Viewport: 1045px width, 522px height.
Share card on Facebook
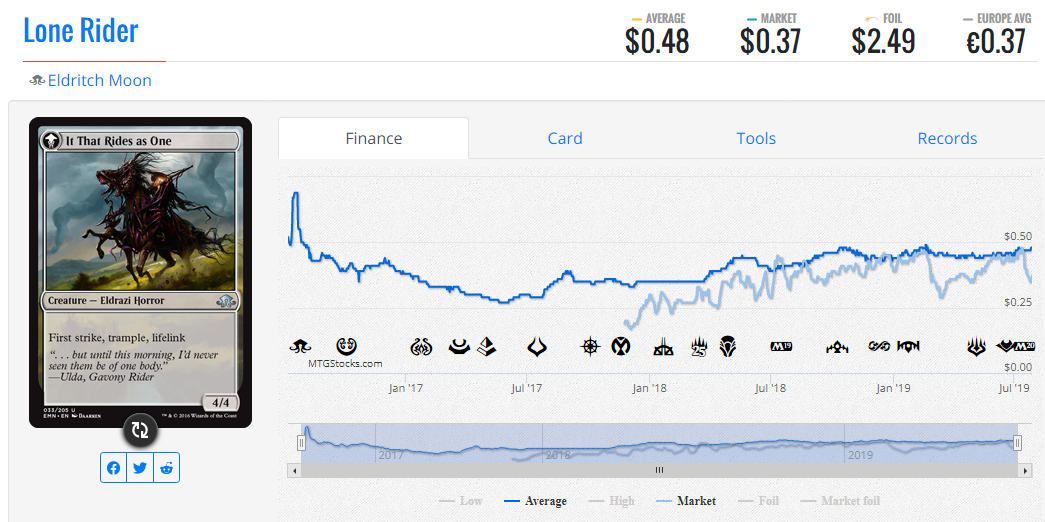point(113,468)
